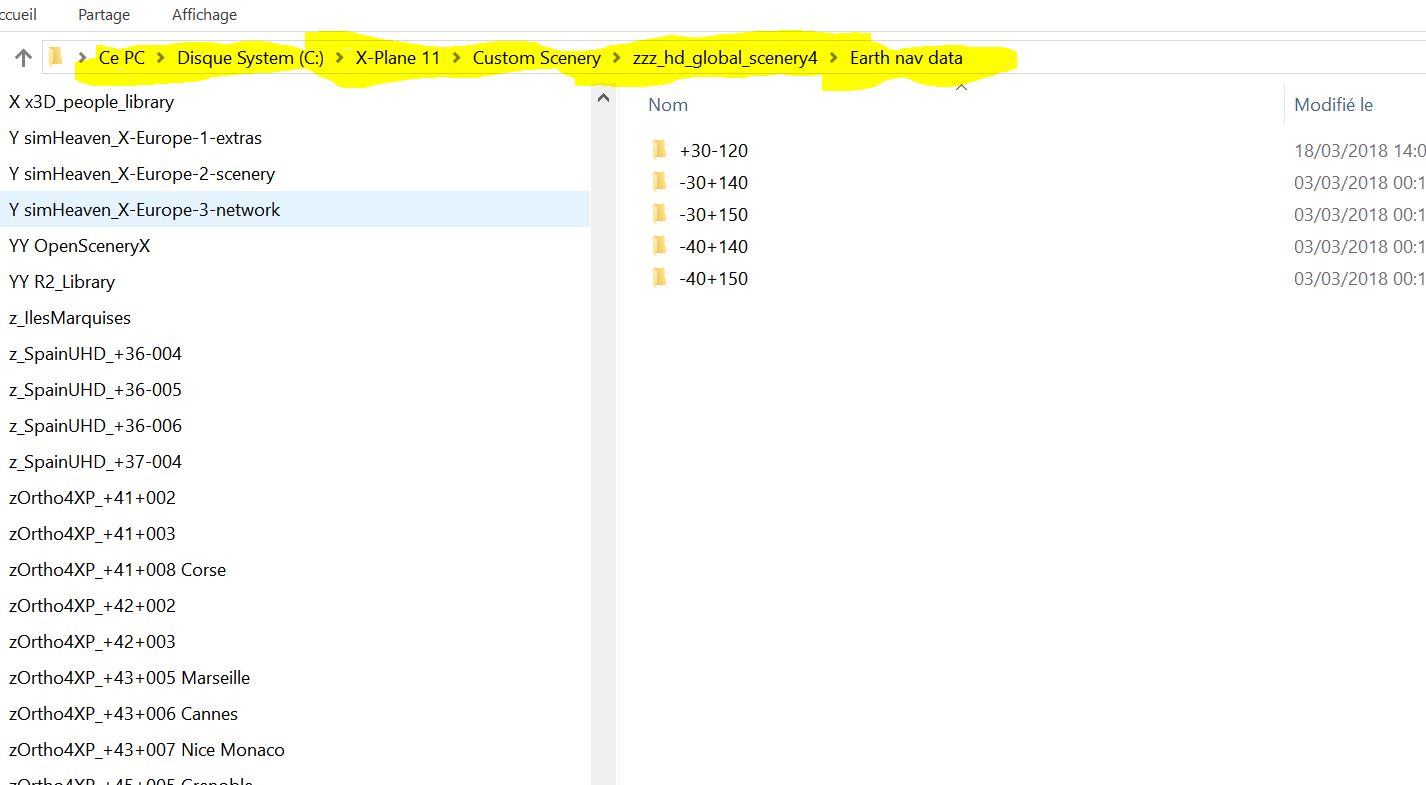1426x785 pixels.
Task: Select zOrtho4XP_+43+006 Cannes folder
Action: pyautogui.click(x=123, y=714)
